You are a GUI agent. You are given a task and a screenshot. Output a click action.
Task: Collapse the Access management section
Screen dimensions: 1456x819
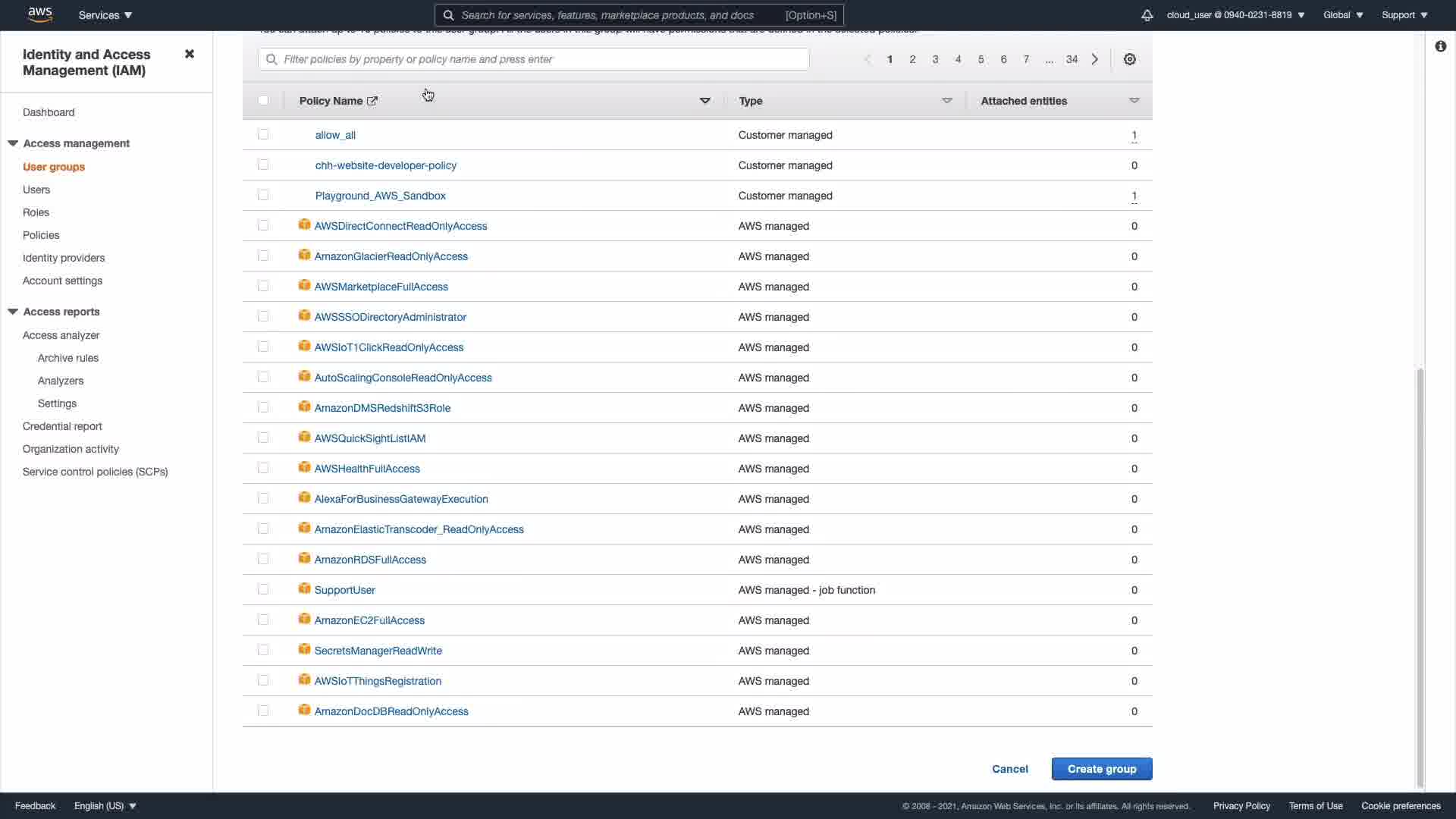click(x=13, y=143)
